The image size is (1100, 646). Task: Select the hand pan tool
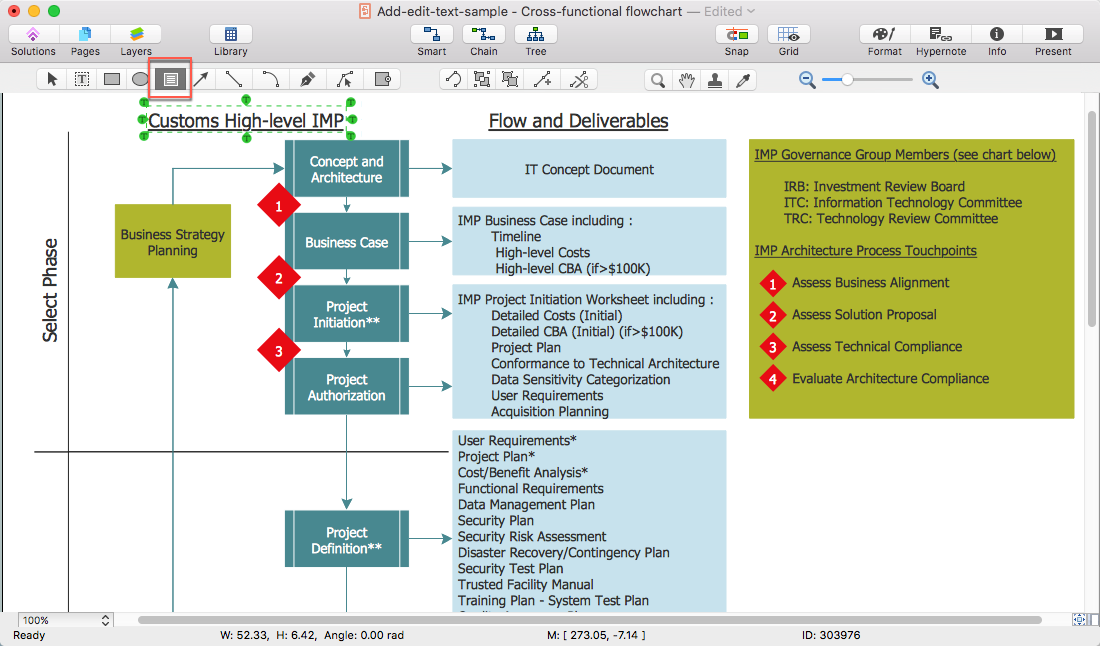686,80
